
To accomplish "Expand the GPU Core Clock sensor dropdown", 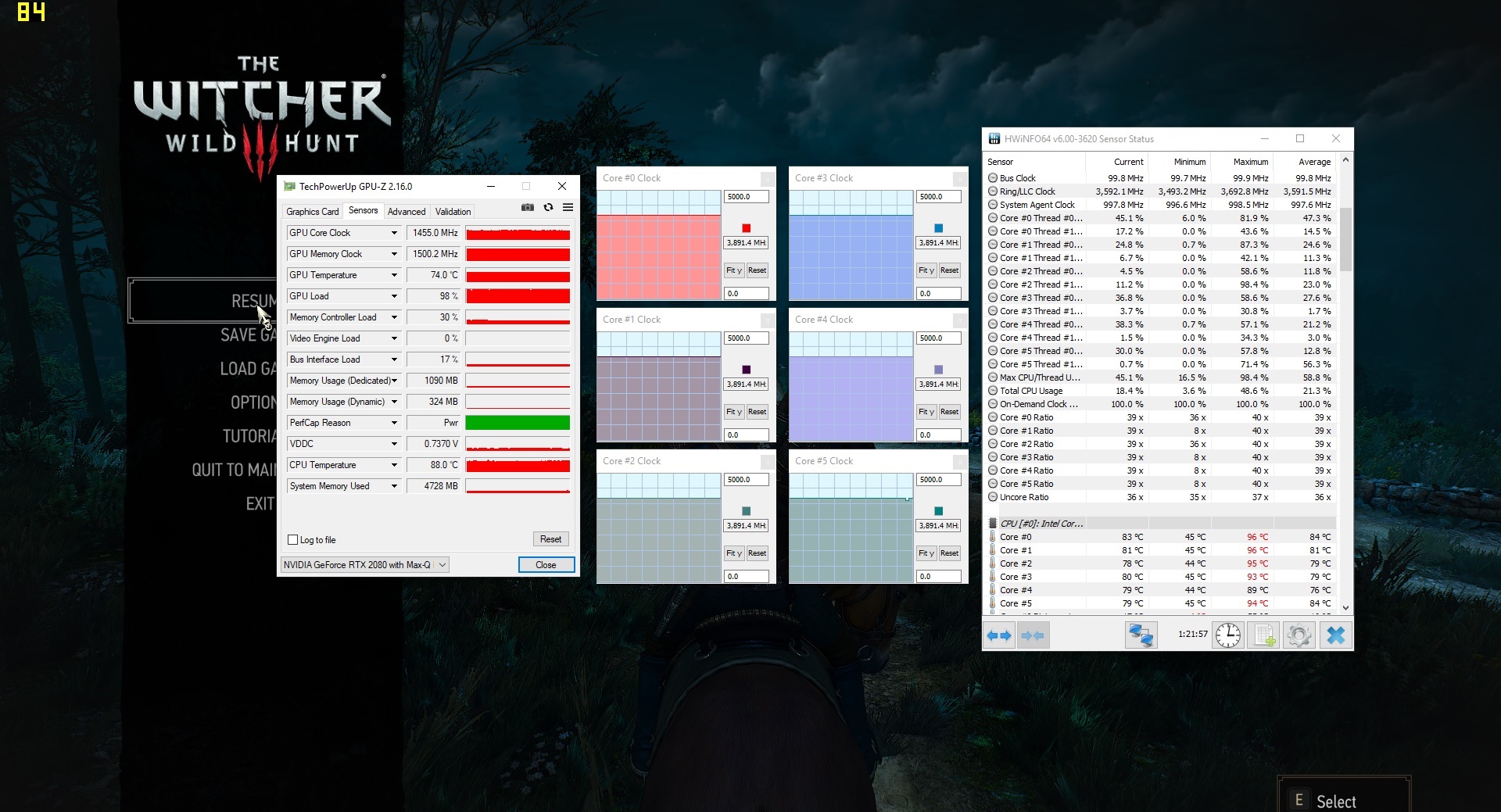I will pyautogui.click(x=394, y=233).
